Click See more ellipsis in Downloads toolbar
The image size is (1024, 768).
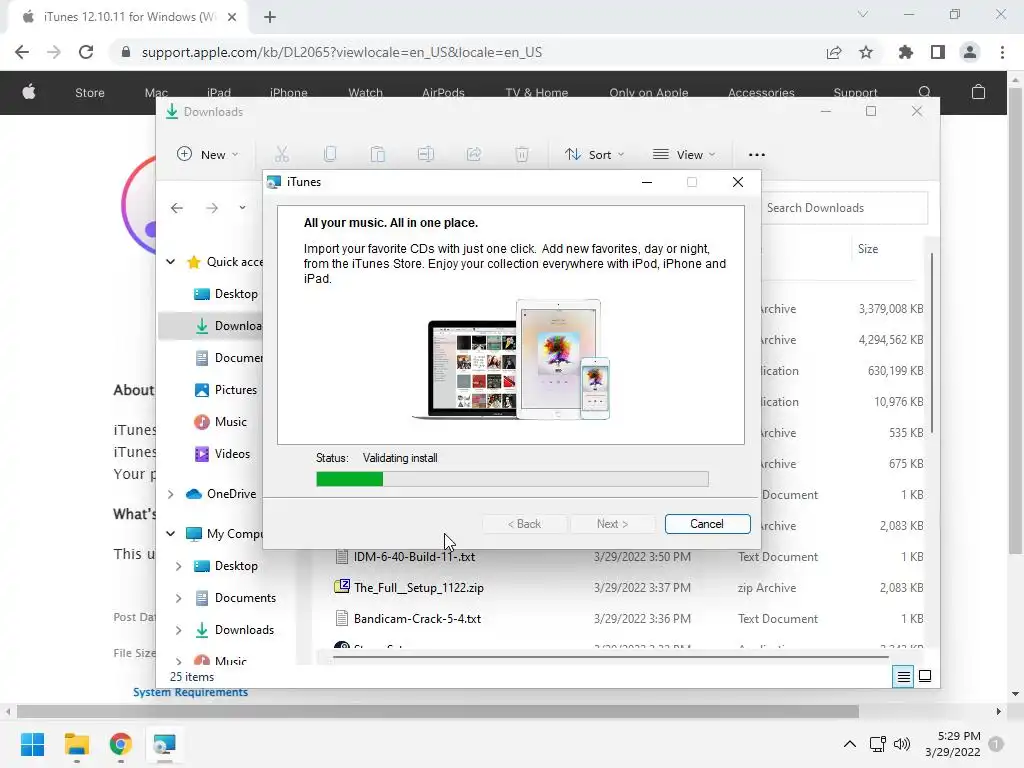(756, 155)
